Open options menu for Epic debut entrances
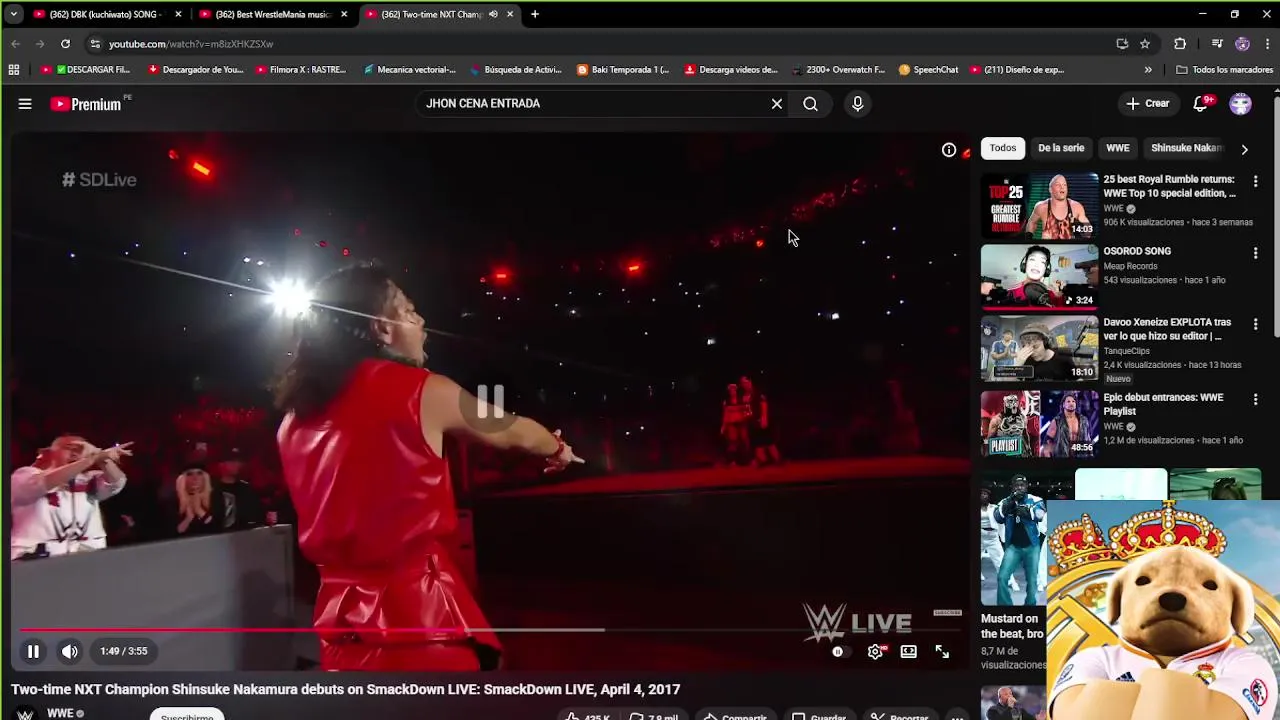The height and width of the screenshot is (720, 1280). coord(1255,399)
